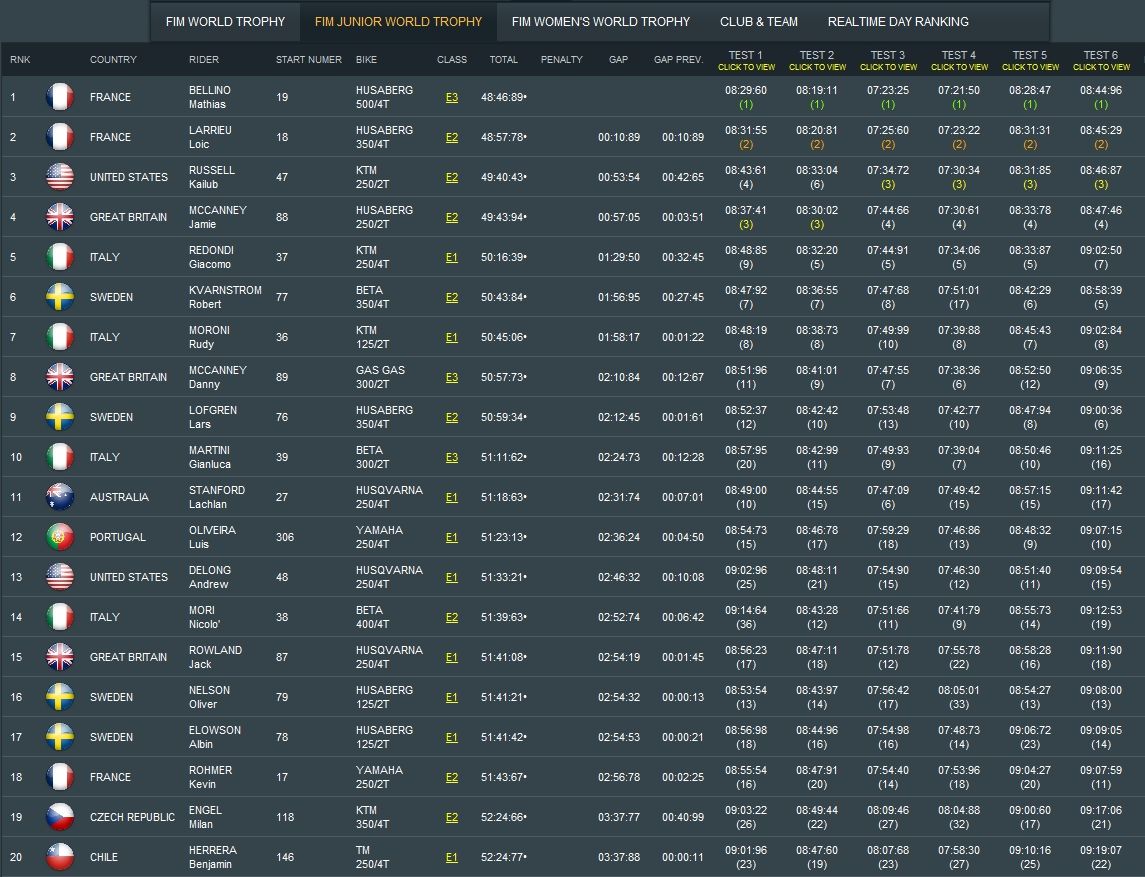This screenshot has height=877, width=1145.
Task: Click Sweden flag in Robert Kvarnstrom's row
Action: (x=60, y=297)
